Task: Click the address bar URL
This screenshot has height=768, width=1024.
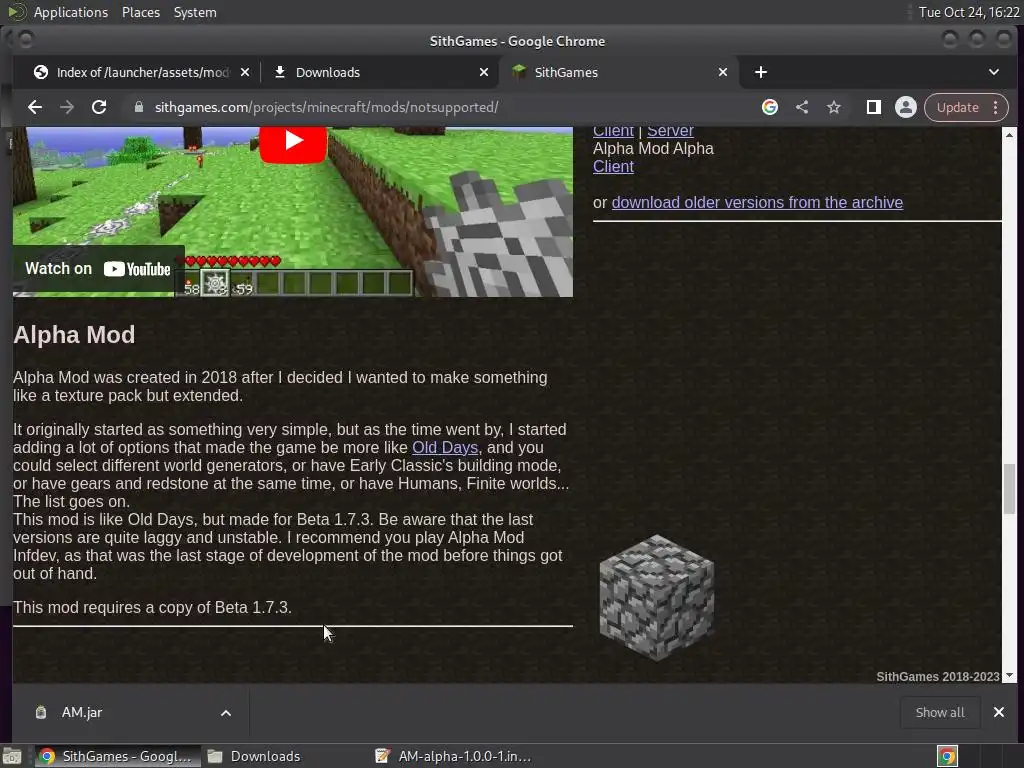Action: [327, 107]
